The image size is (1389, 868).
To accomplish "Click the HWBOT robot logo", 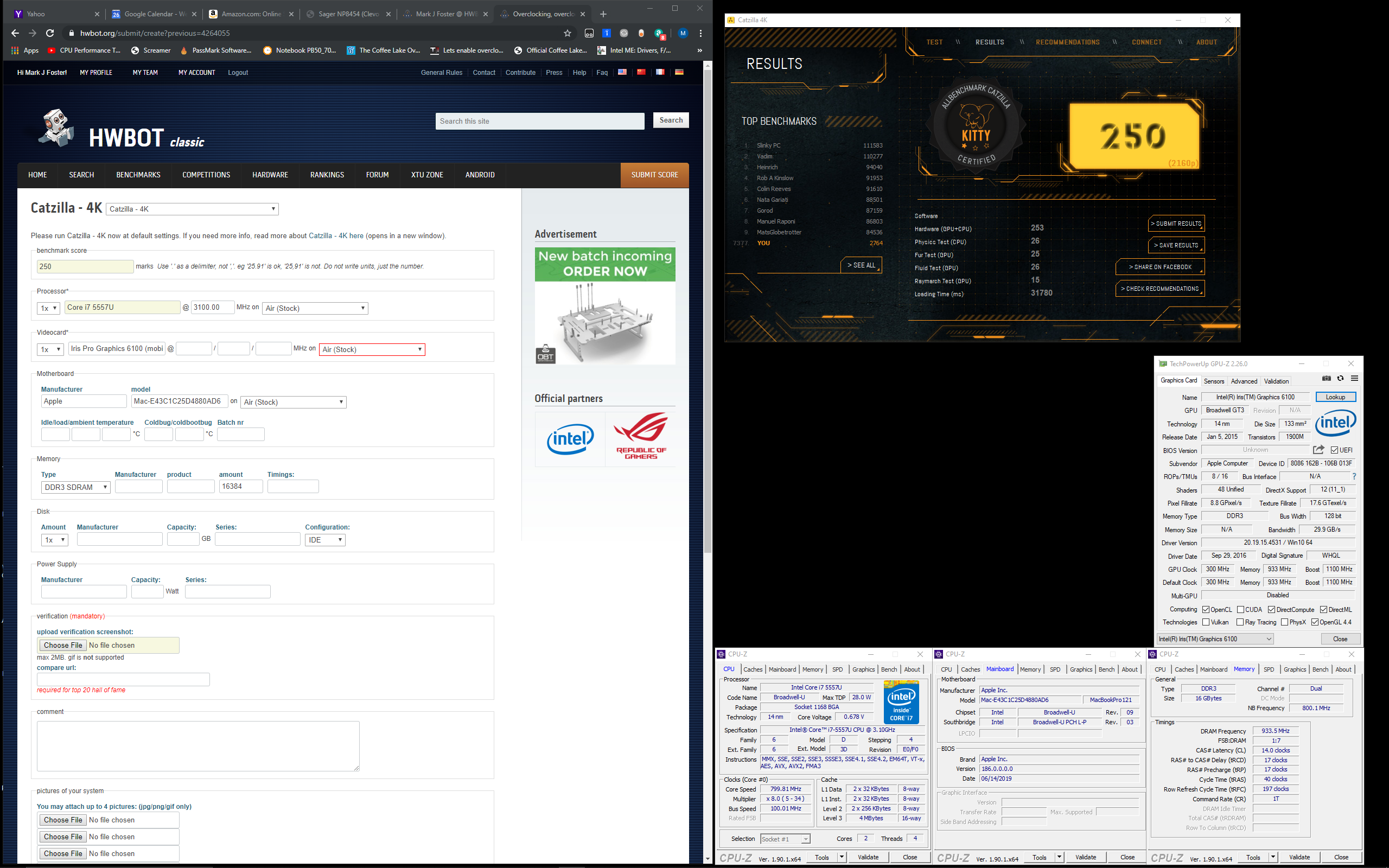I will tap(56, 127).
